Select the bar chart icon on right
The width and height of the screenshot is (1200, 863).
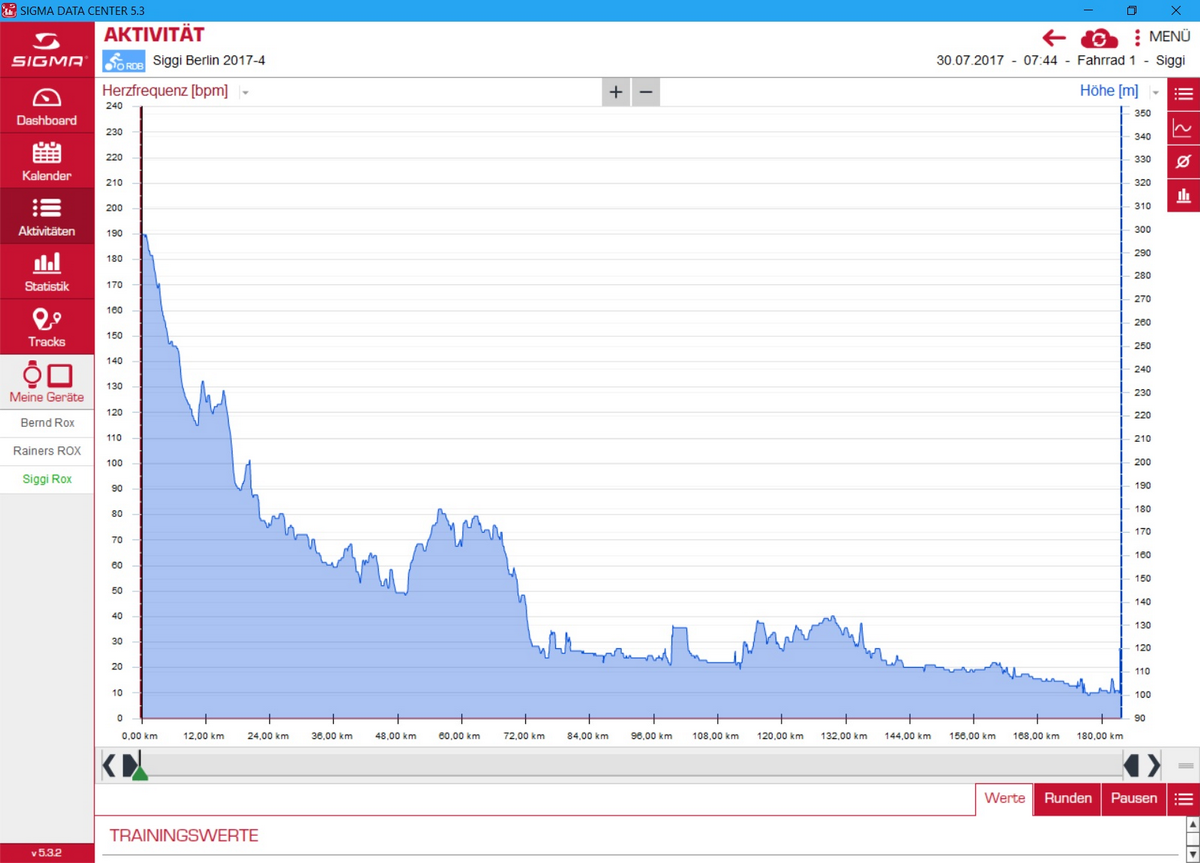click(x=1183, y=195)
